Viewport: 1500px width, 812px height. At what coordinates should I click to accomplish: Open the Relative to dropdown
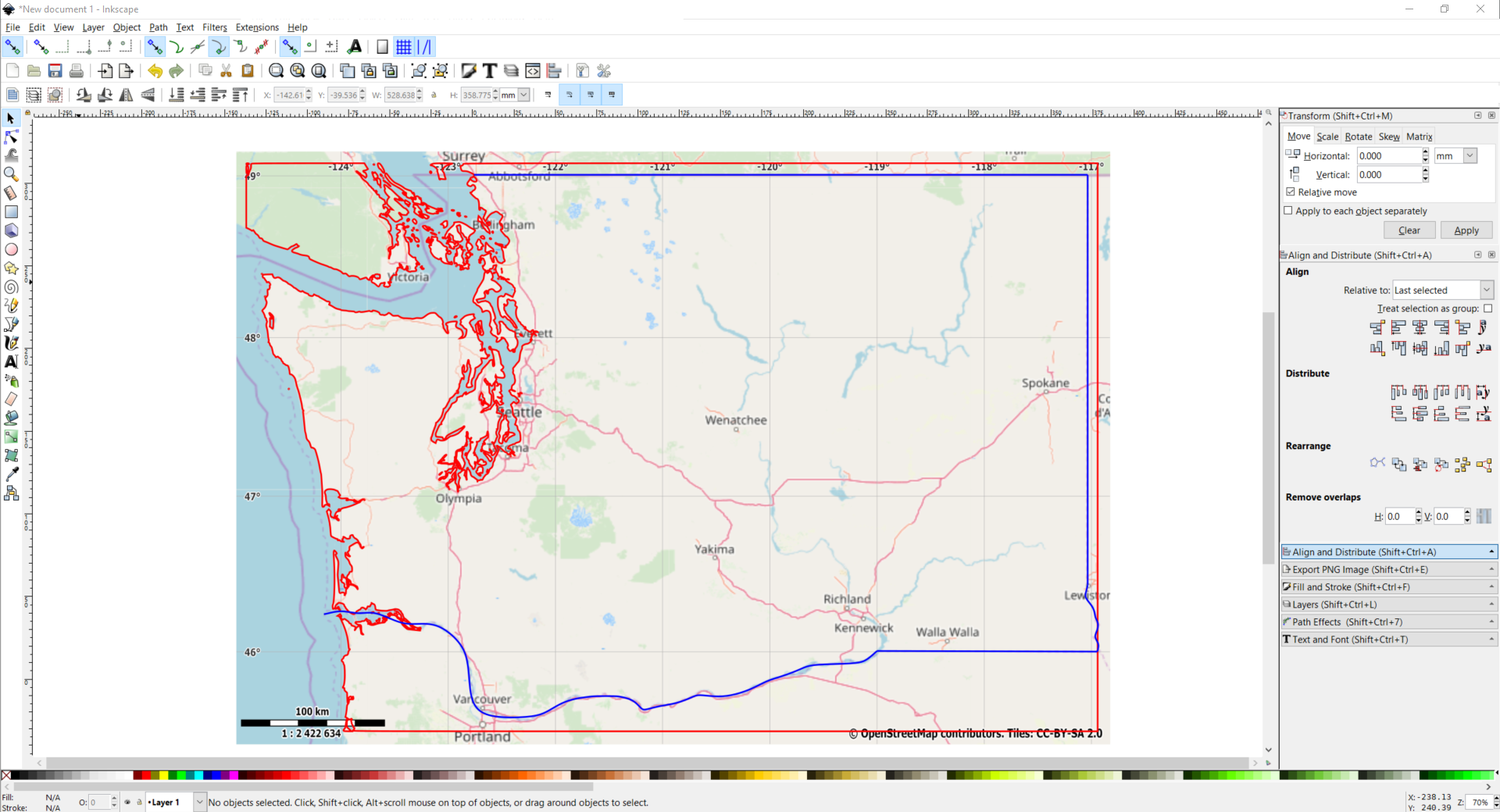[1443, 290]
